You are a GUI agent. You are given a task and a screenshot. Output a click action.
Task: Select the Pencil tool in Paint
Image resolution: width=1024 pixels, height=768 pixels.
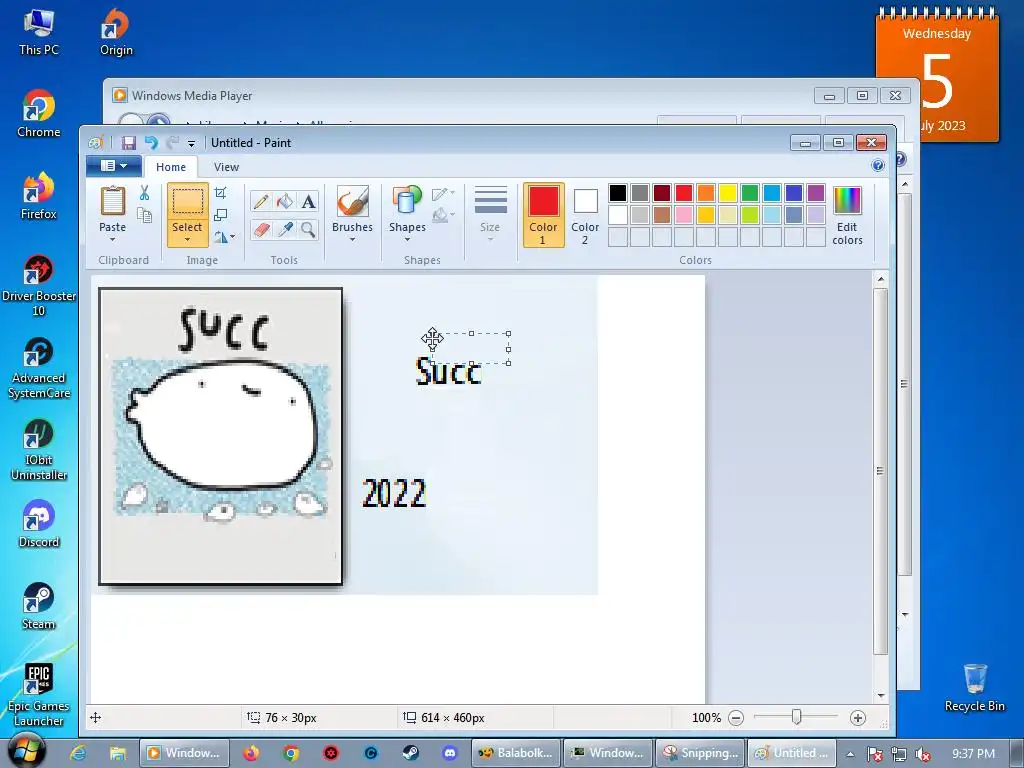pos(261,201)
